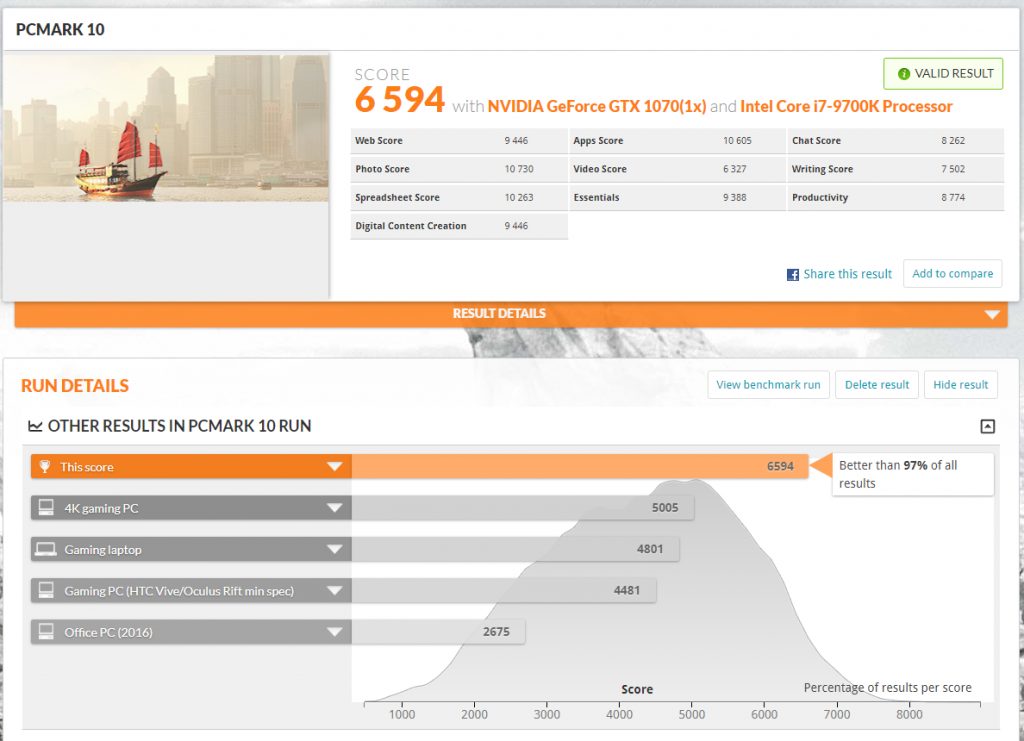Click the 4481 bar for Gaming PC
The image size is (1024, 741).
tap(504, 590)
